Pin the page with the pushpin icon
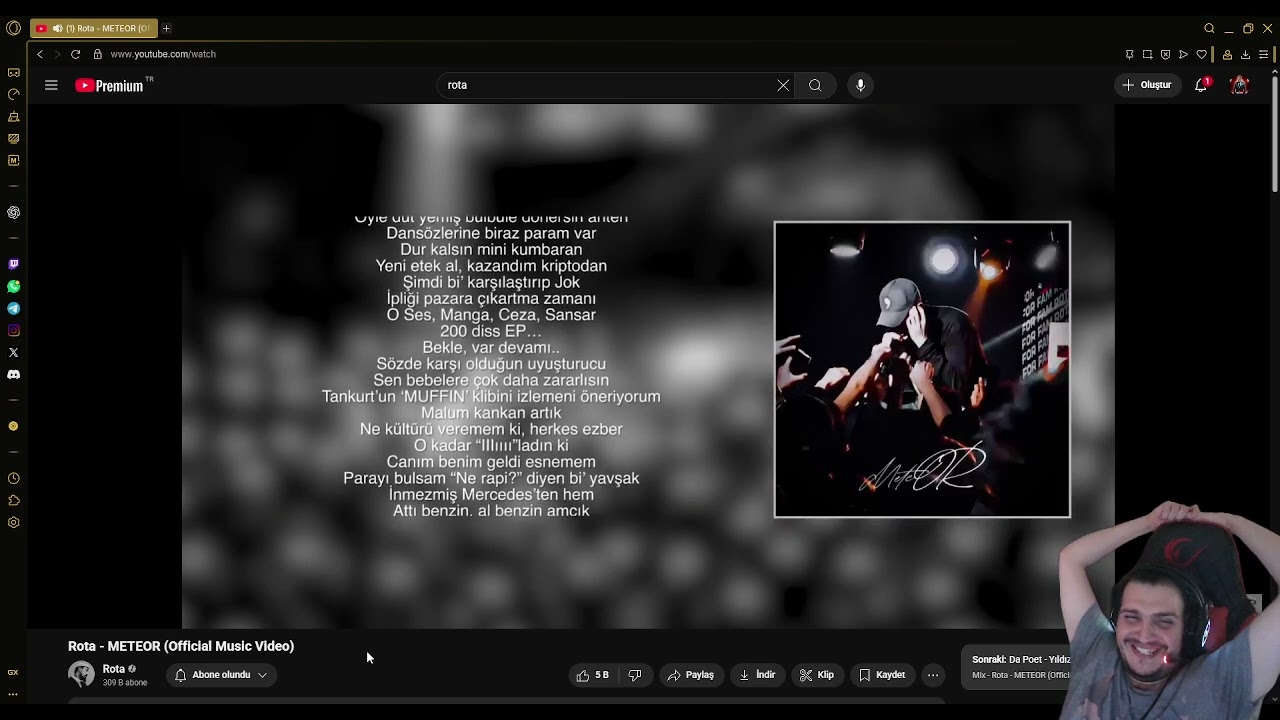 point(1129,54)
